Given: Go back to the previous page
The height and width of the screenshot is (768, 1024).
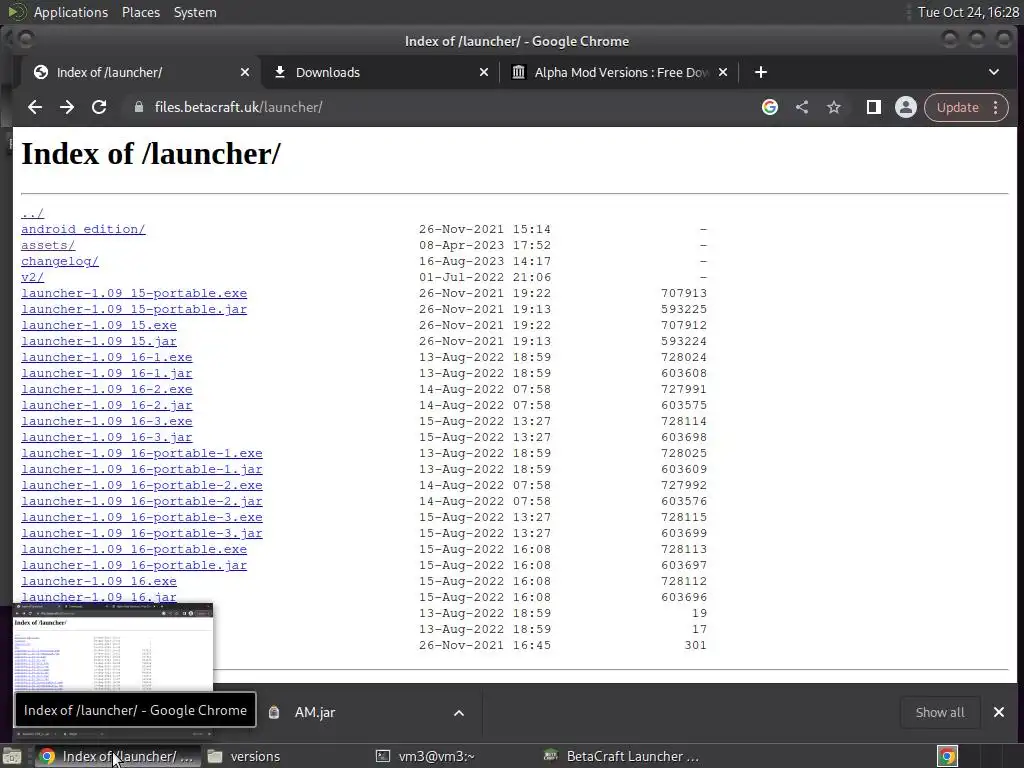Looking at the screenshot, I should [35, 107].
